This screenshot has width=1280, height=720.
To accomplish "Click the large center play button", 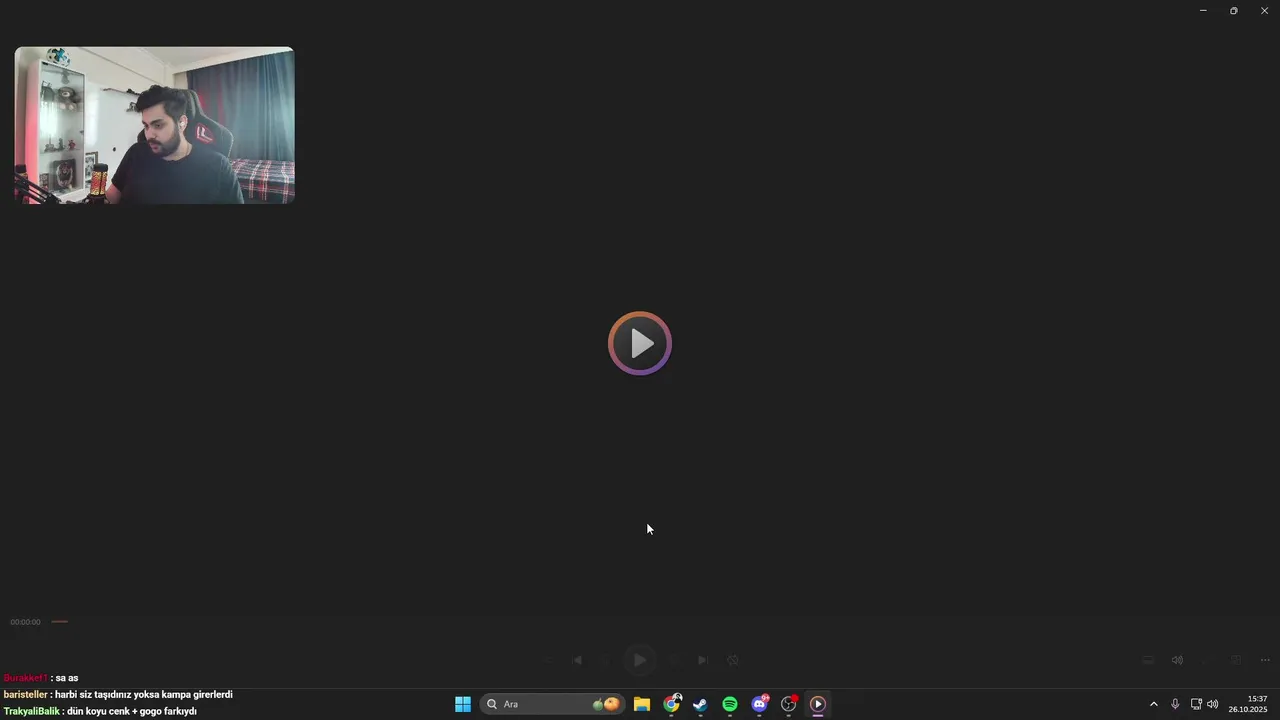I will click(x=640, y=343).
